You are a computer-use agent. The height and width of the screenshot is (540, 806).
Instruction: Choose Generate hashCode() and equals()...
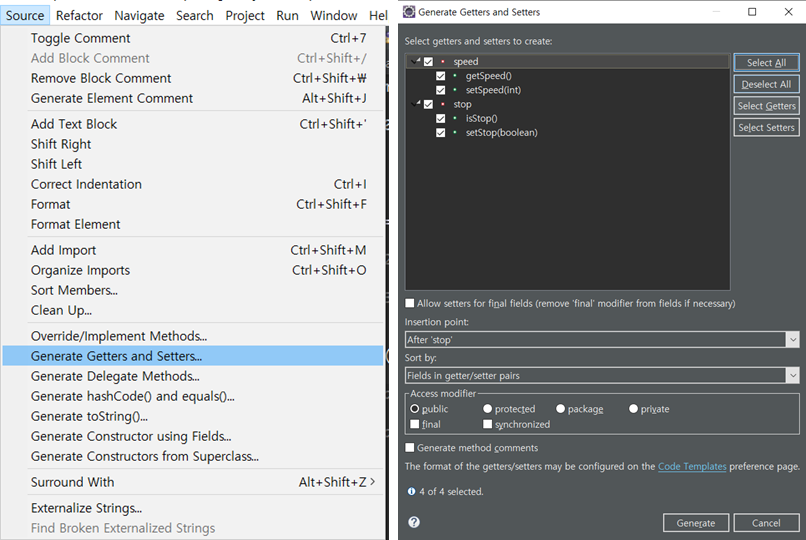click(193, 396)
